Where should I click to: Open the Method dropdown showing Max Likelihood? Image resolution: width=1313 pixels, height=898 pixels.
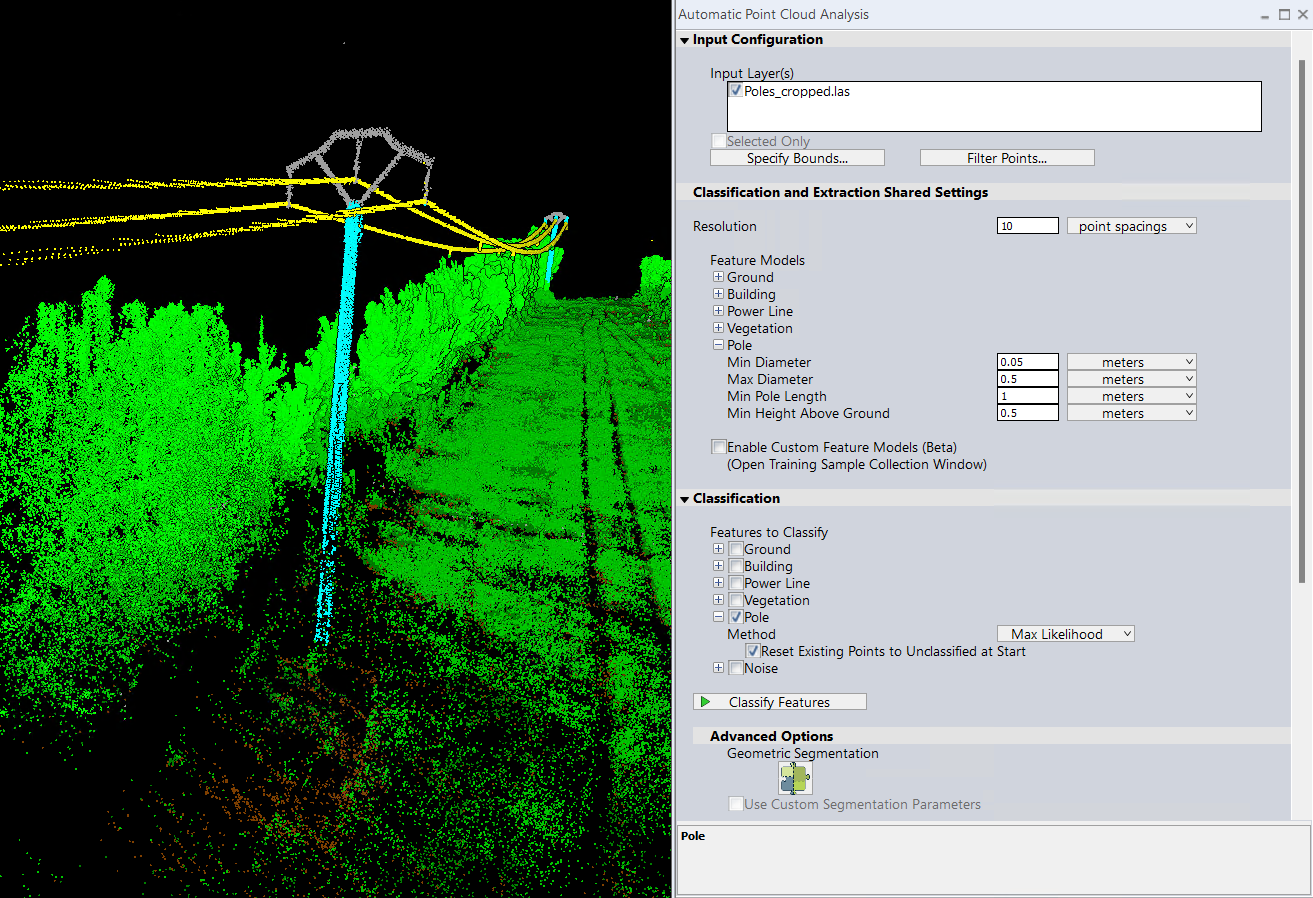pos(1066,634)
